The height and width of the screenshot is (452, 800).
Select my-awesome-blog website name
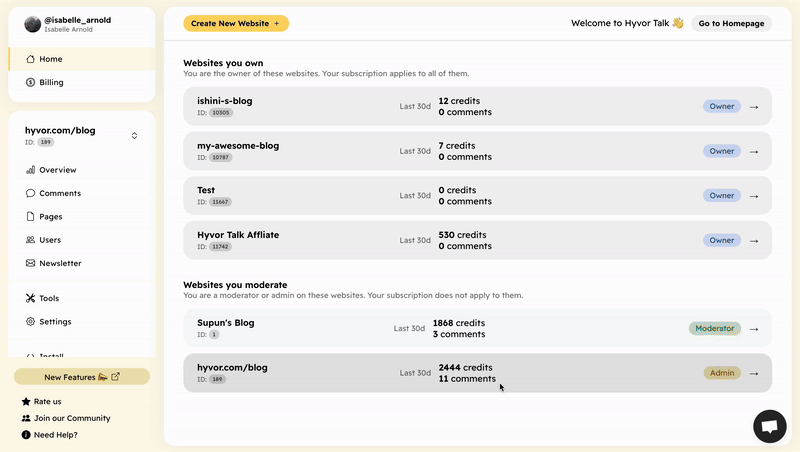[x=238, y=146]
